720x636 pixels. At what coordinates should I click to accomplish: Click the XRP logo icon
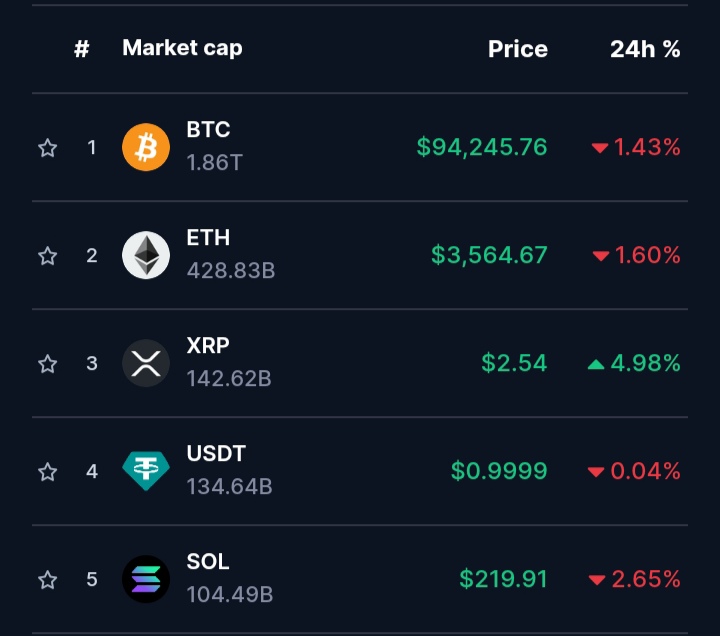(x=146, y=363)
